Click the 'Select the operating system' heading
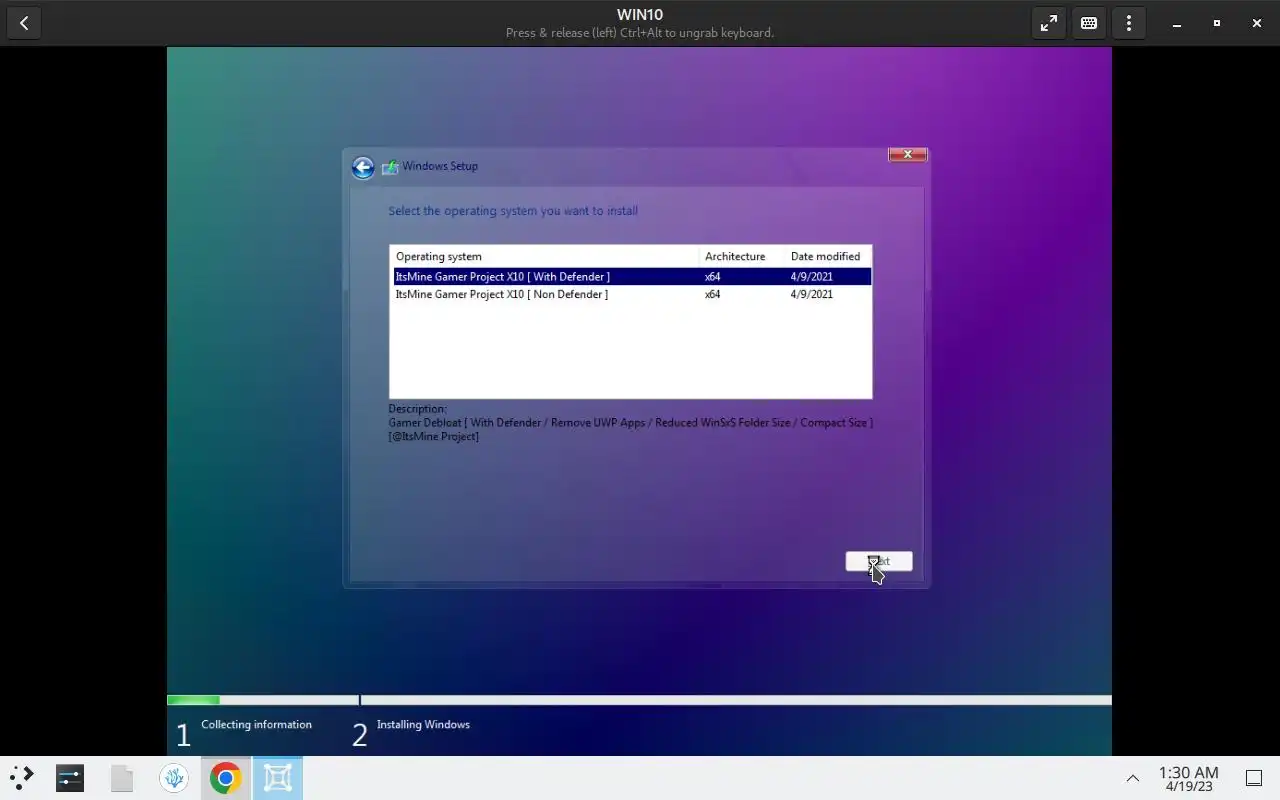Viewport: 1280px width, 800px height. pos(513,211)
